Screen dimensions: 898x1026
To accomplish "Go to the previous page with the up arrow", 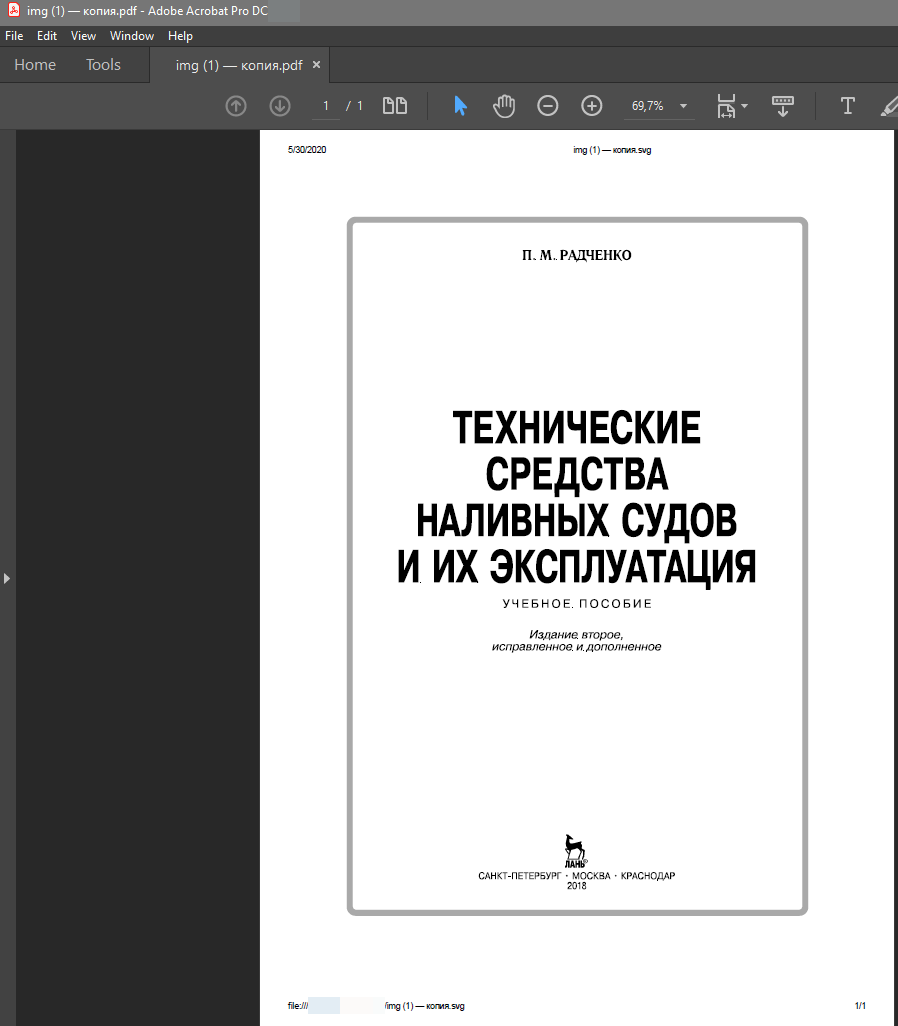I will pyautogui.click(x=236, y=106).
